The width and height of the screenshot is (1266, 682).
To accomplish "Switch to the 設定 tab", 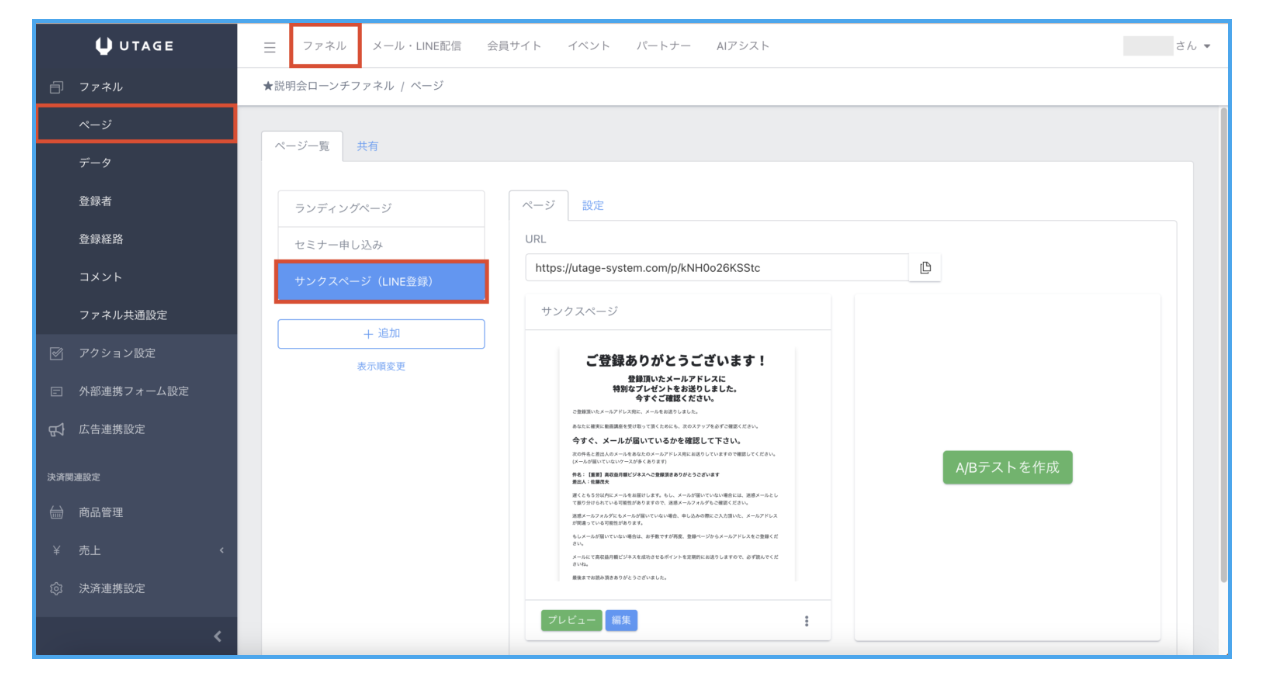I will tap(593, 205).
